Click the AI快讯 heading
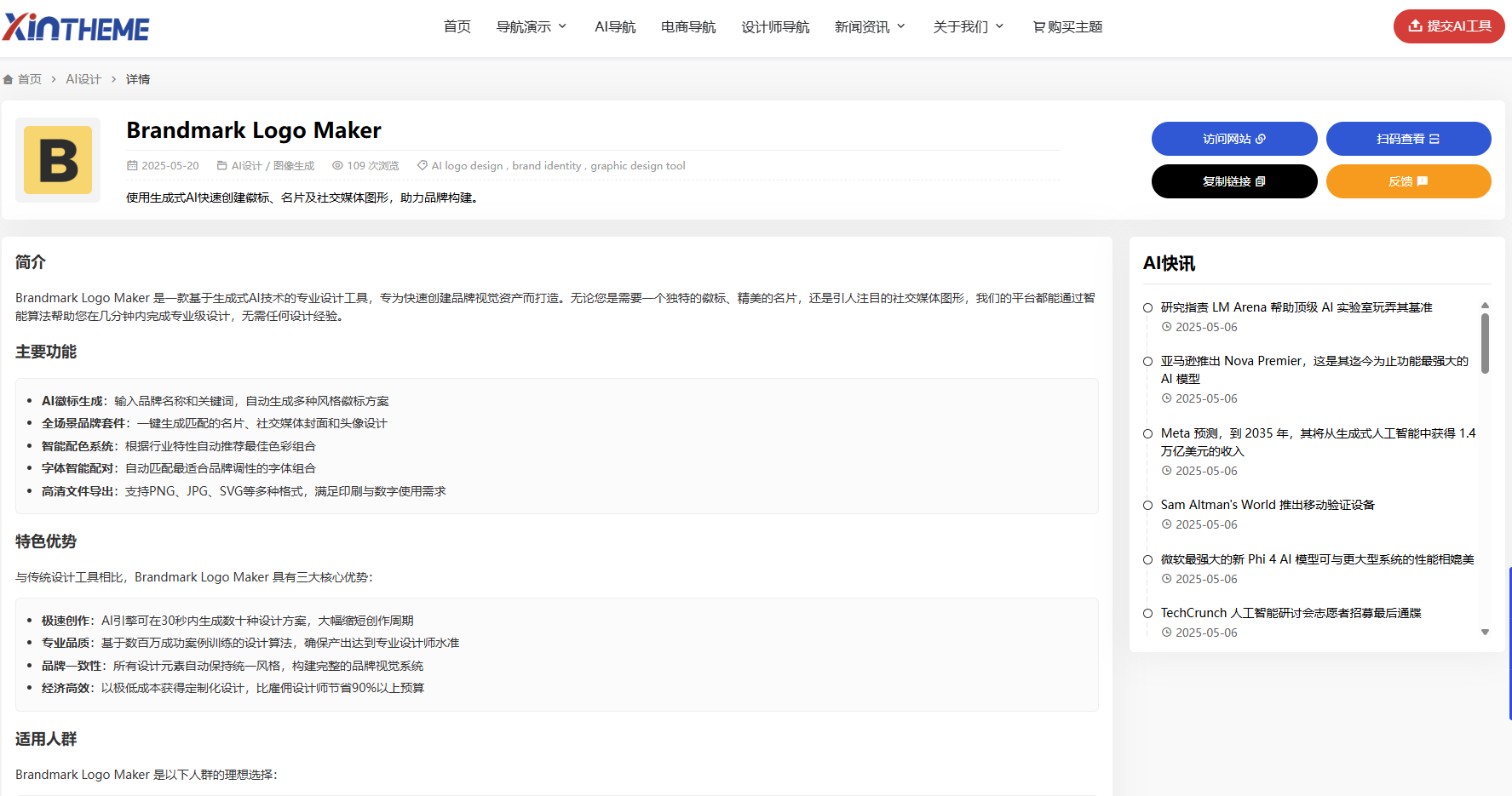This screenshot has height=796, width=1512. [1169, 264]
